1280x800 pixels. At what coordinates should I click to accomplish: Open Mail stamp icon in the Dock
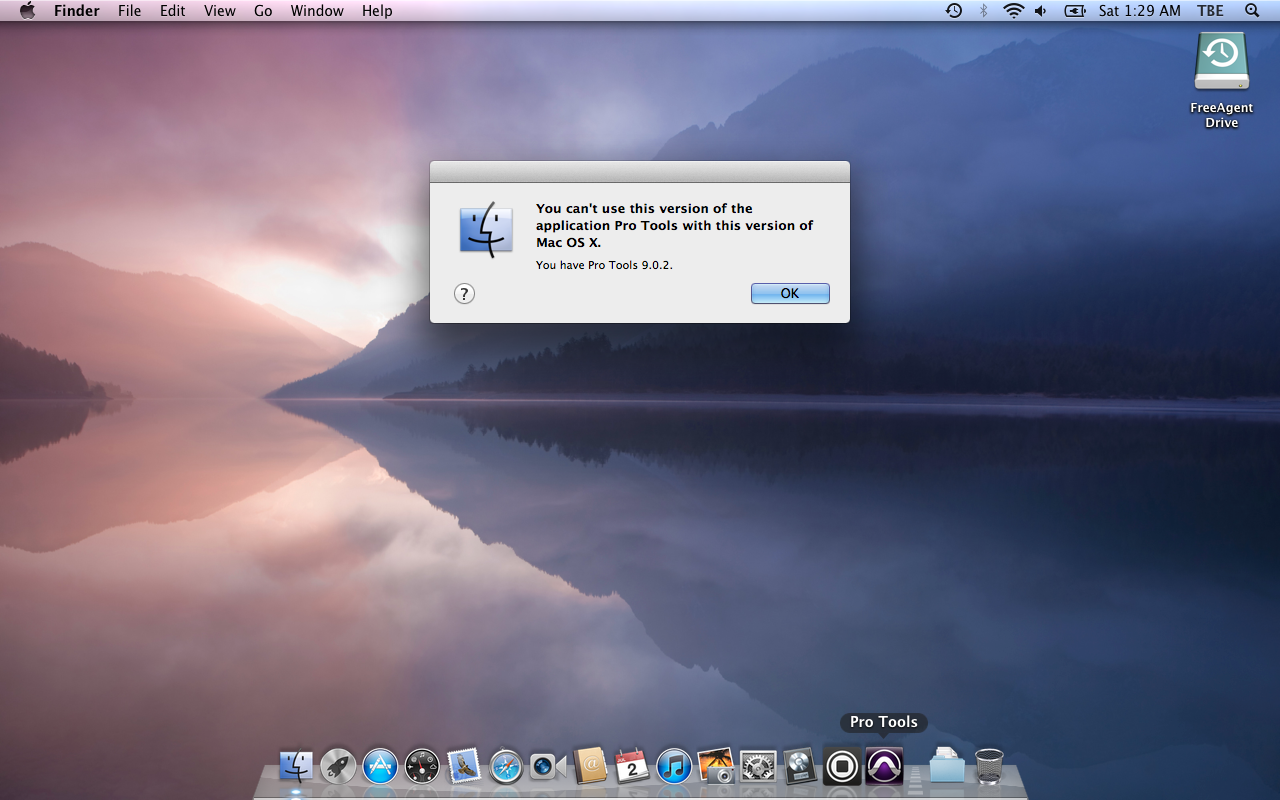464,767
